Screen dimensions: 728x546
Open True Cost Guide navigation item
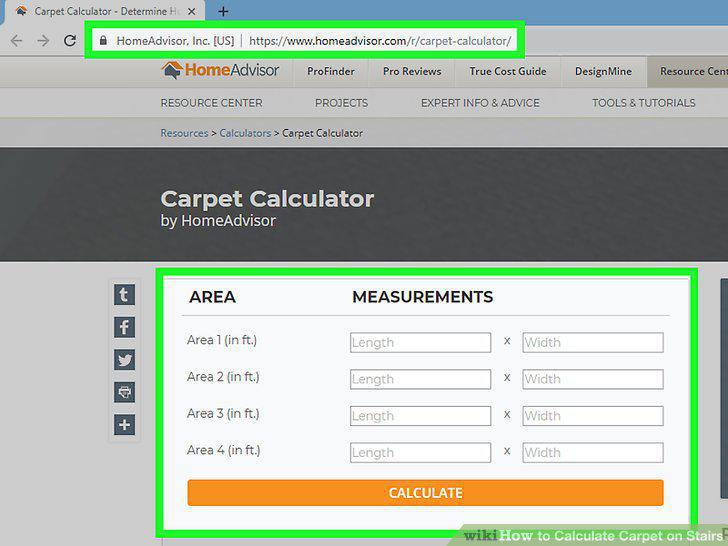point(507,72)
